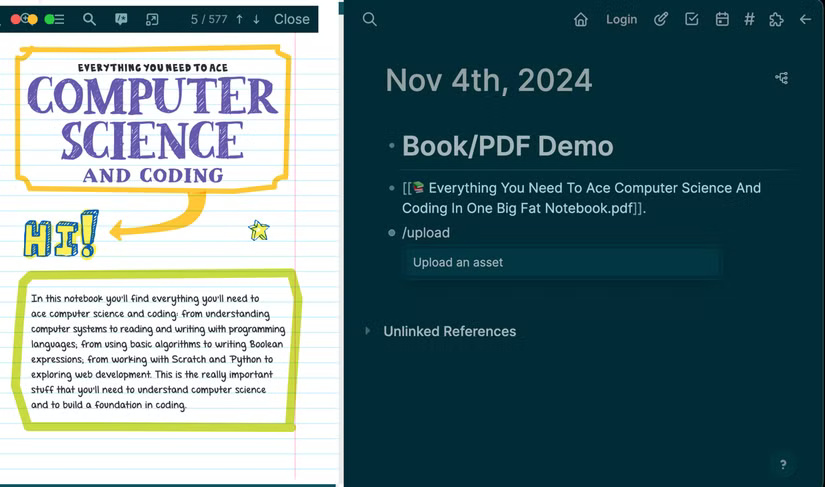
Task: Click the PDF page number 5 / 577
Action: [x=209, y=19]
